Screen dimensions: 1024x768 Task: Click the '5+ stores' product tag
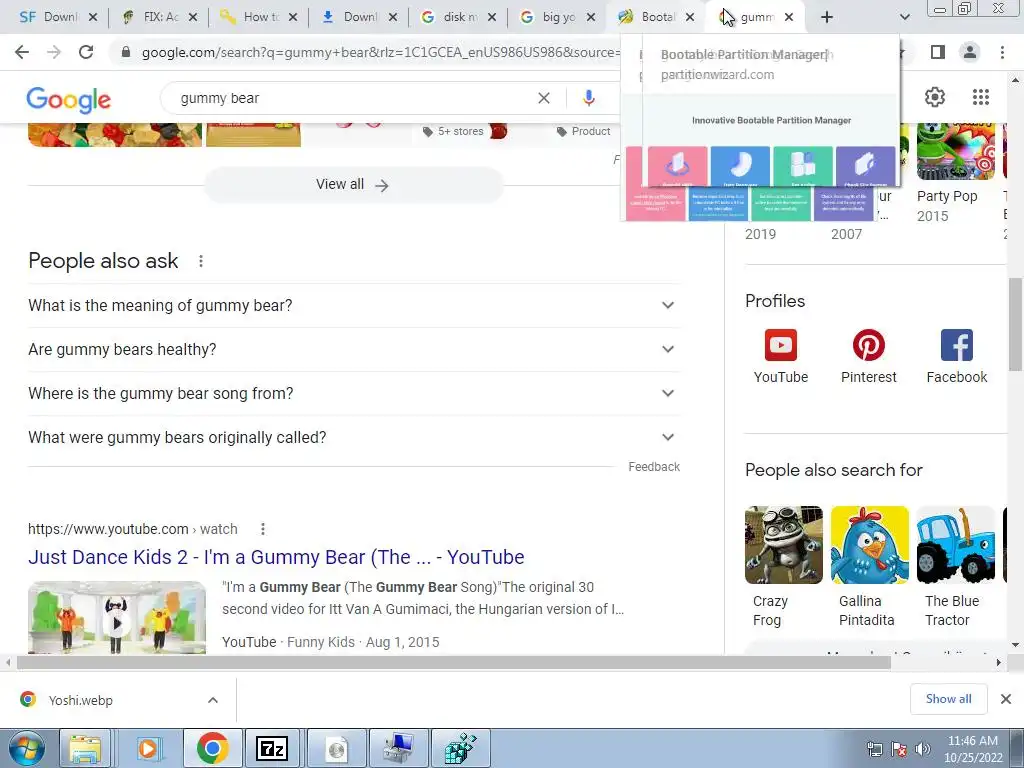[453, 131]
